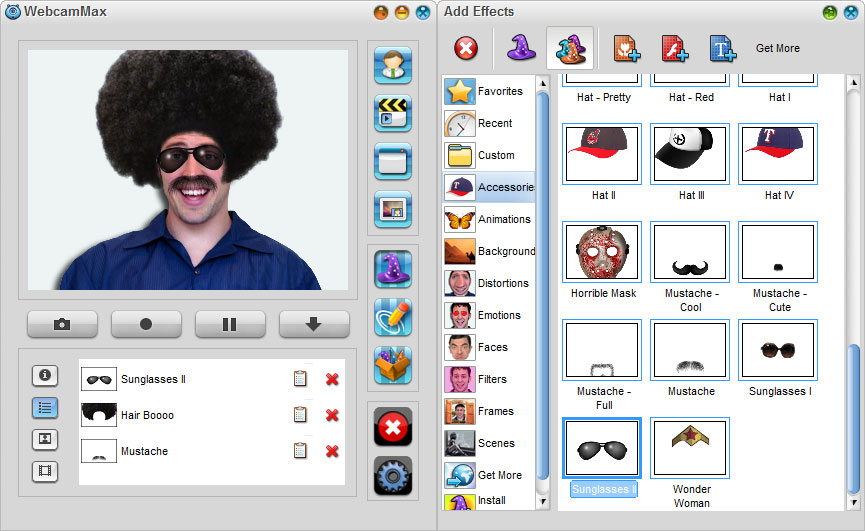Click clipboard icon next to Hair Boooo
Image resolution: width=865 pixels, height=531 pixels.
click(x=300, y=415)
